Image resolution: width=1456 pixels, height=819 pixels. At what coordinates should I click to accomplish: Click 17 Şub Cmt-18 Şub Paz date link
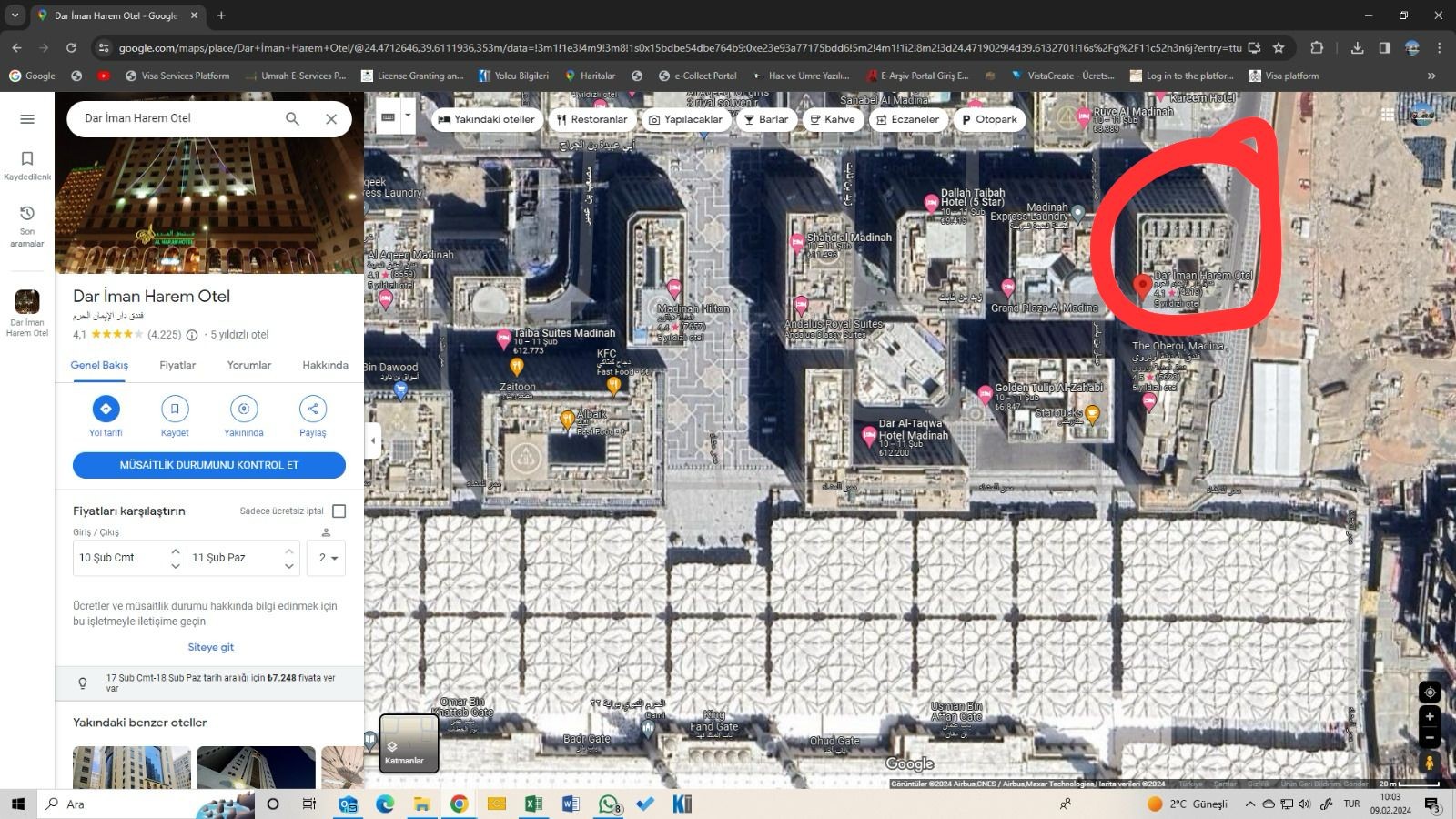[x=154, y=678]
